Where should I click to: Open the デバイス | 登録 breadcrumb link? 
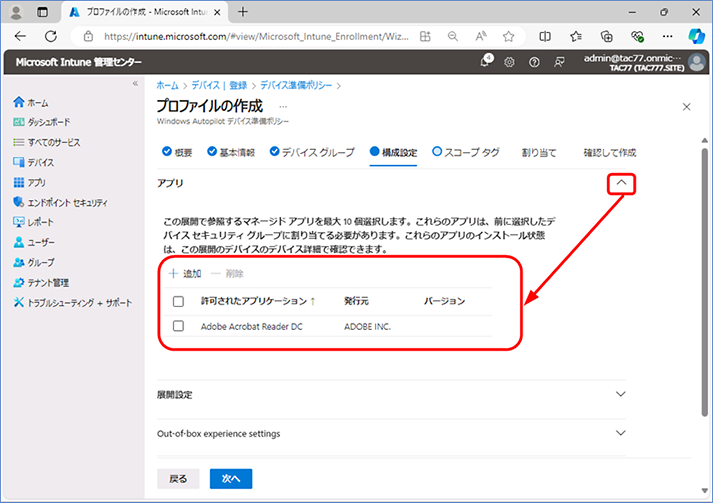coord(219,86)
